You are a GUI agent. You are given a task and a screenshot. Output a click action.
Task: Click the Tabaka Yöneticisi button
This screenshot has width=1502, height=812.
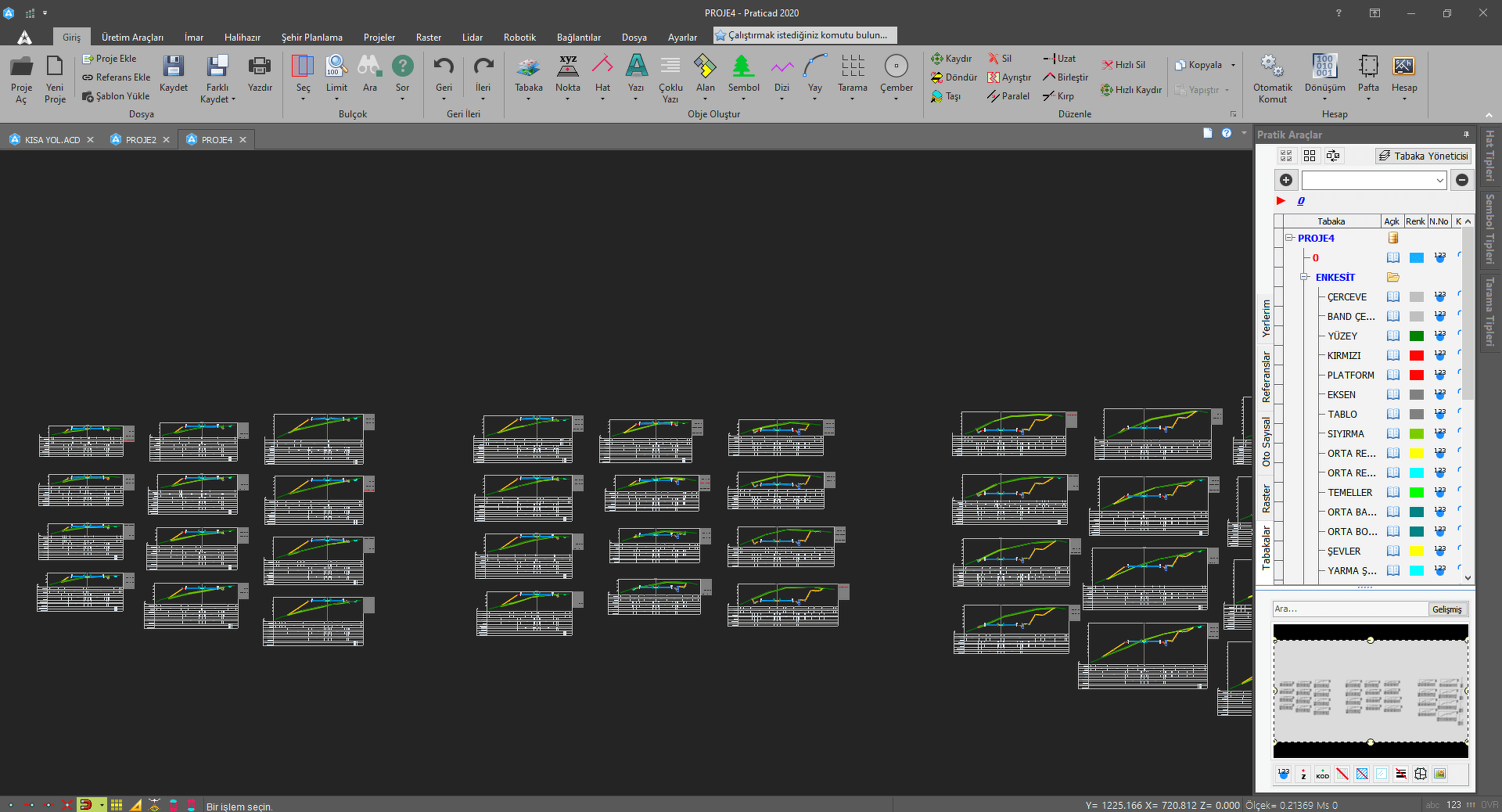[x=1423, y=156]
